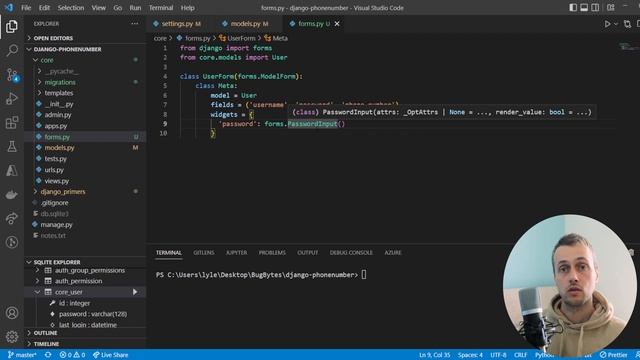
Task: Open the Terminal menu
Action: tap(161, 8)
